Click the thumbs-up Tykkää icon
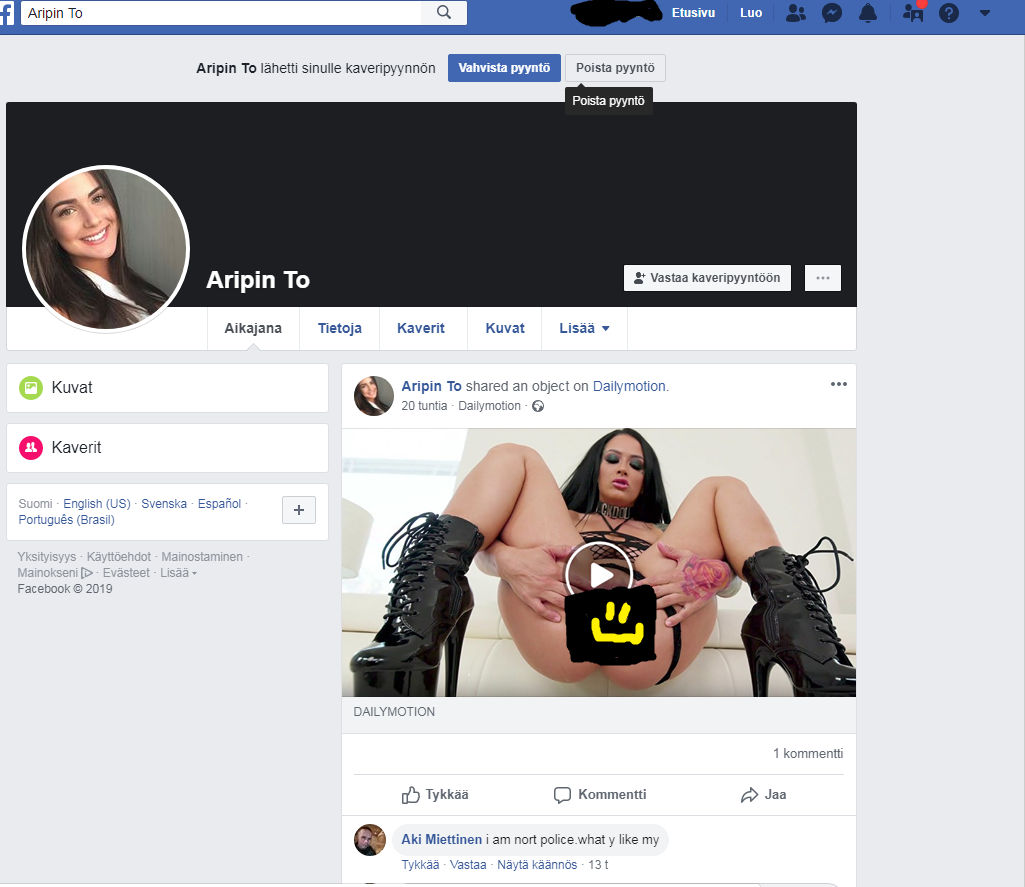This screenshot has height=887, width=1025. pos(411,795)
